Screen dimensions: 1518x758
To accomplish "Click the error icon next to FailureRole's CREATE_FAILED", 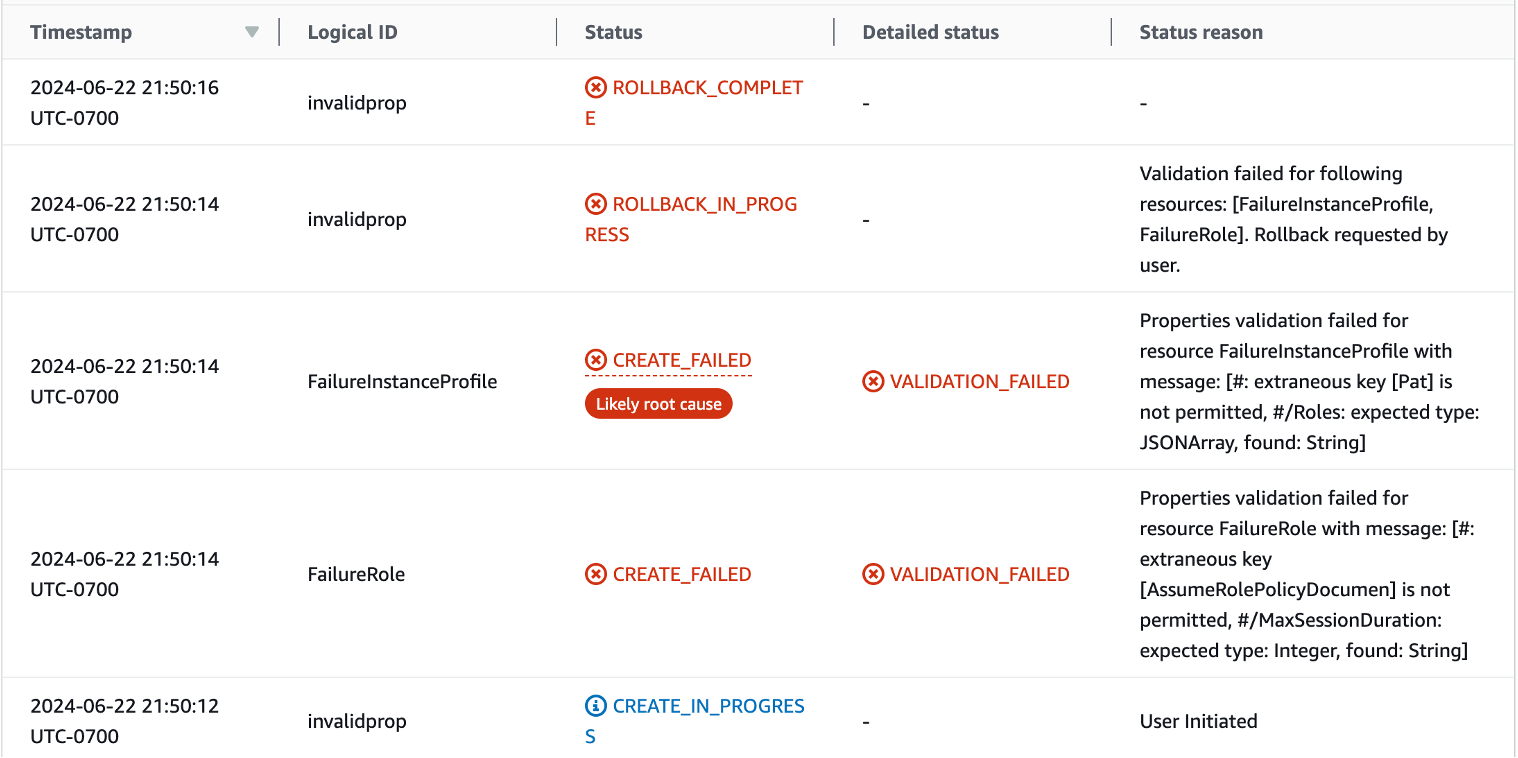I will pos(594,574).
